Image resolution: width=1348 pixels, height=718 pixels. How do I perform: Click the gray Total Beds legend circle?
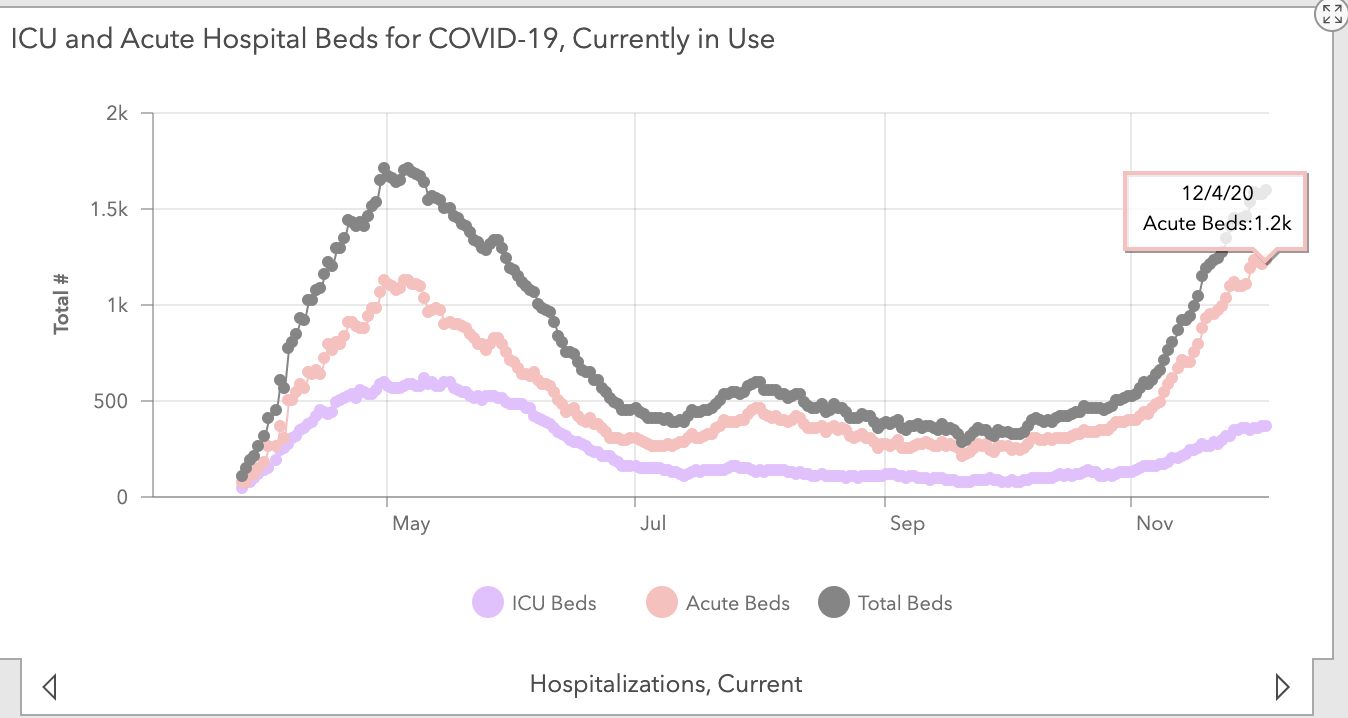[x=833, y=603]
